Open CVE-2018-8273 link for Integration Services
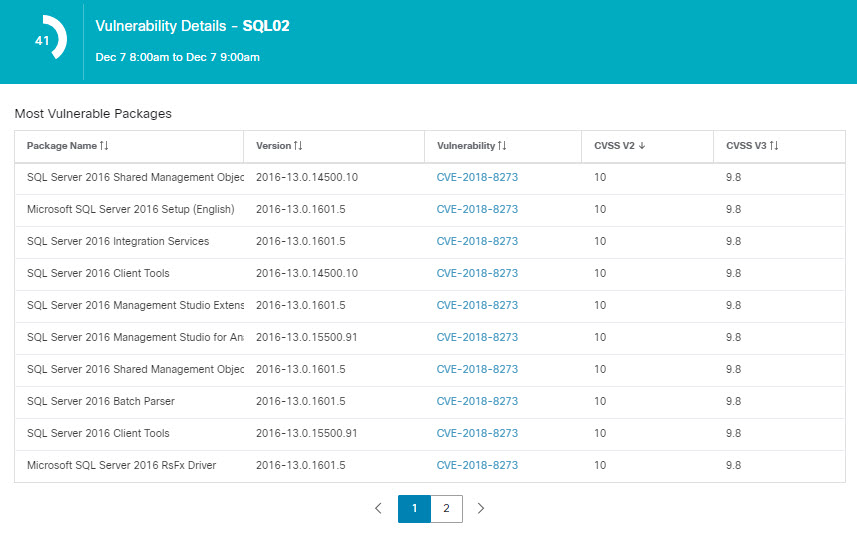Image resolution: width=857 pixels, height=547 pixels. (x=477, y=241)
